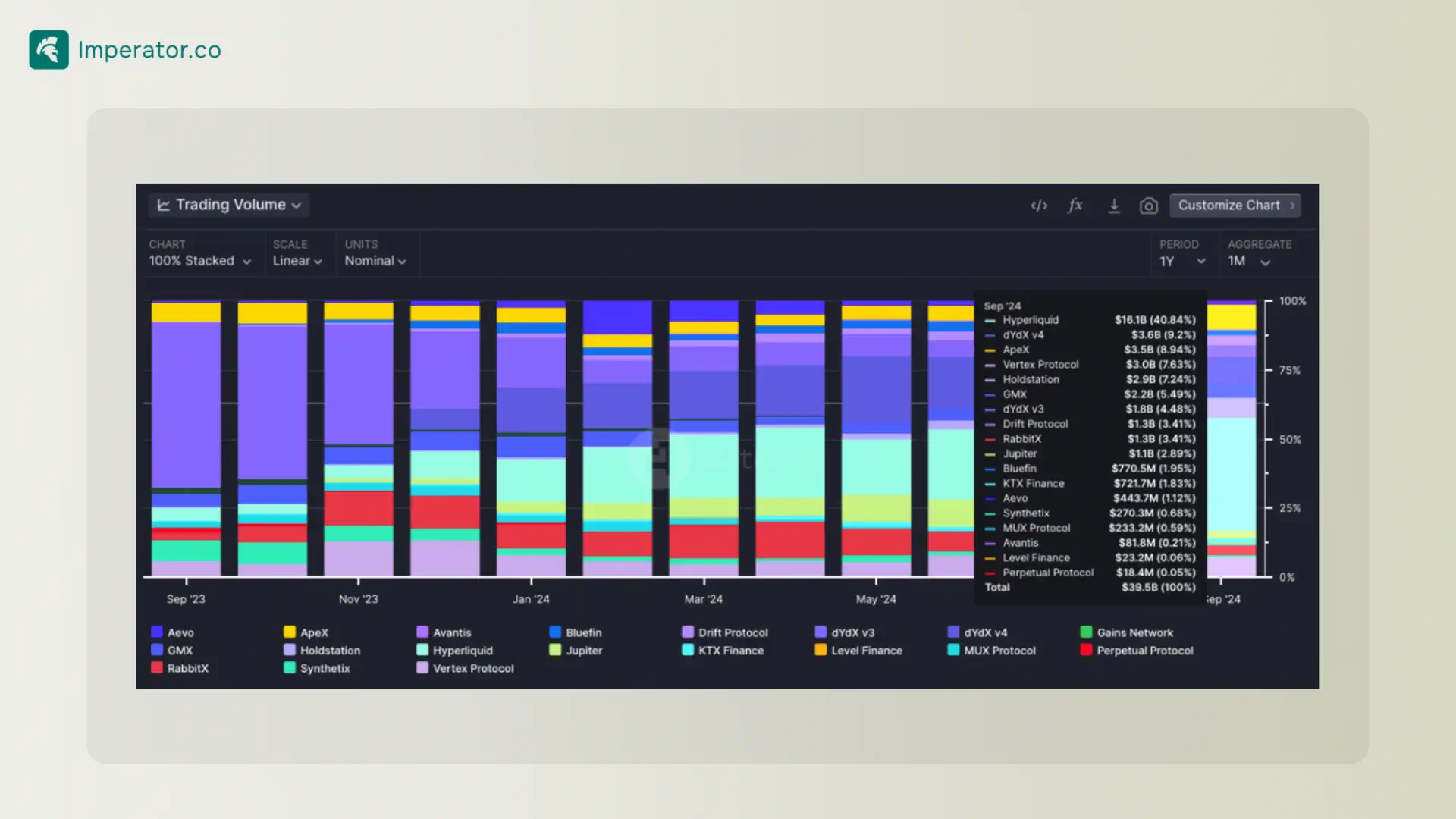Select Vertex Protocol in the legend

point(465,668)
